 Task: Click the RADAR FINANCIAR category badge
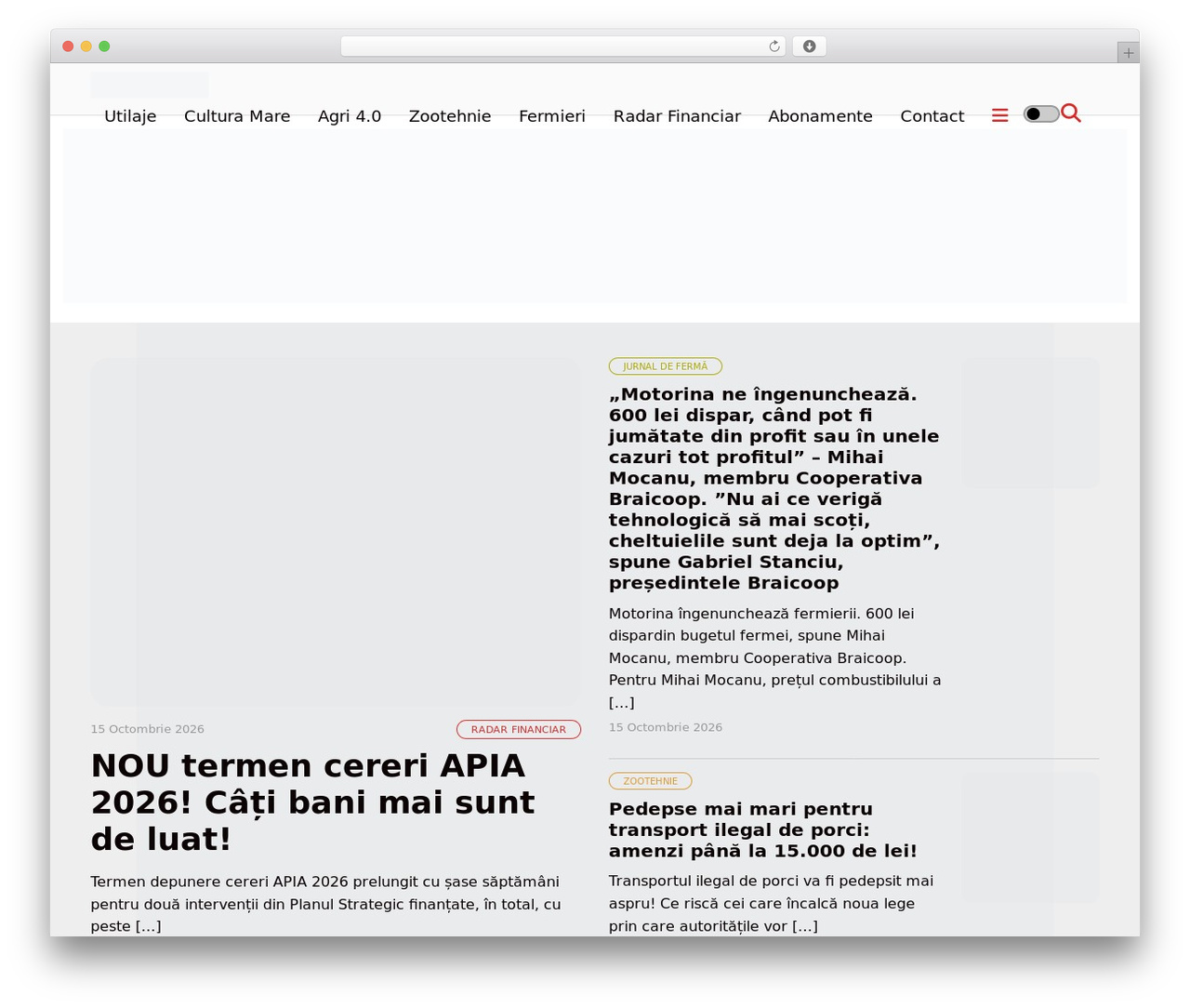(x=519, y=730)
